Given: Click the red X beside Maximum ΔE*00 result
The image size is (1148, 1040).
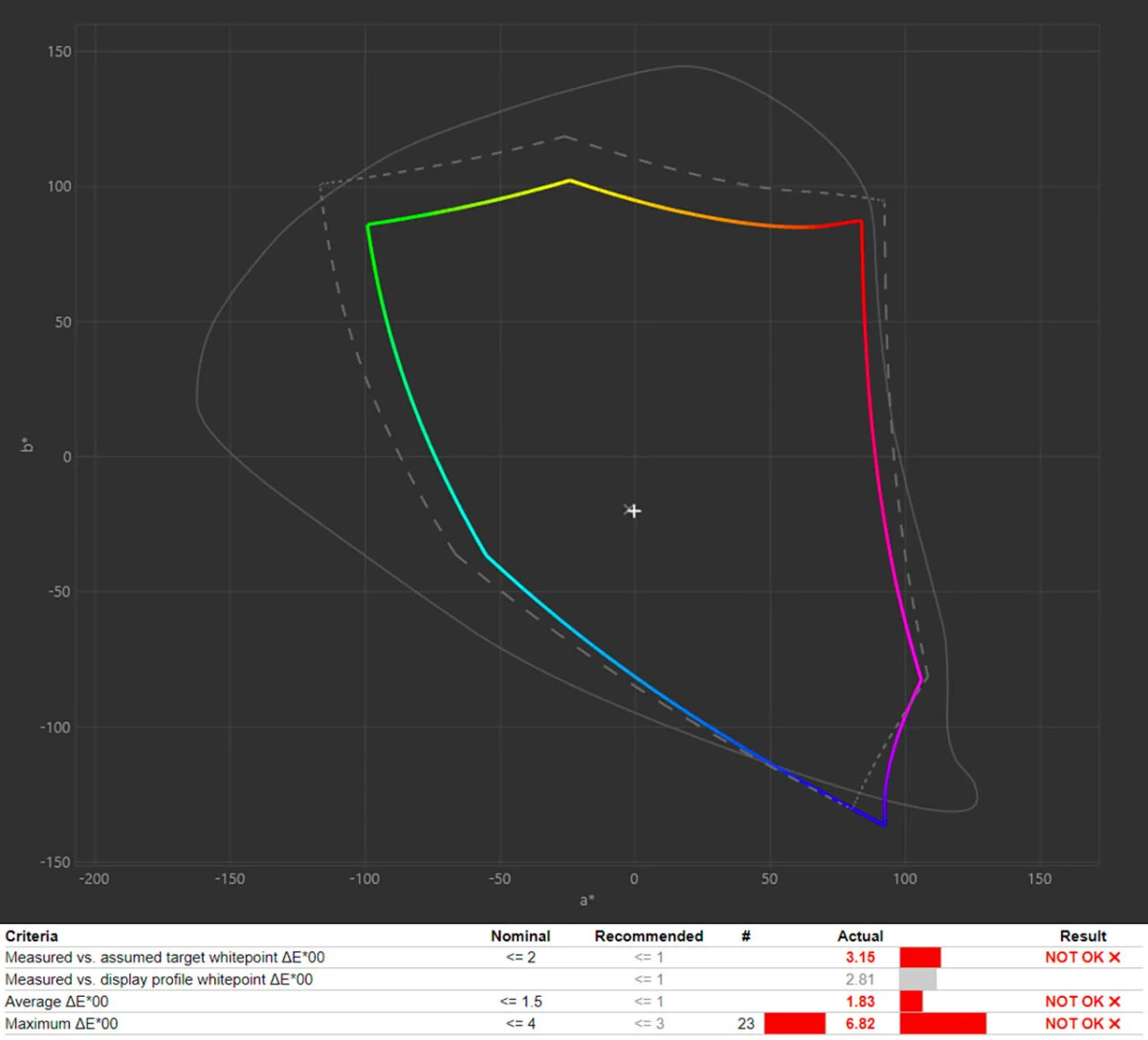Looking at the screenshot, I should click(1115, 1024).
